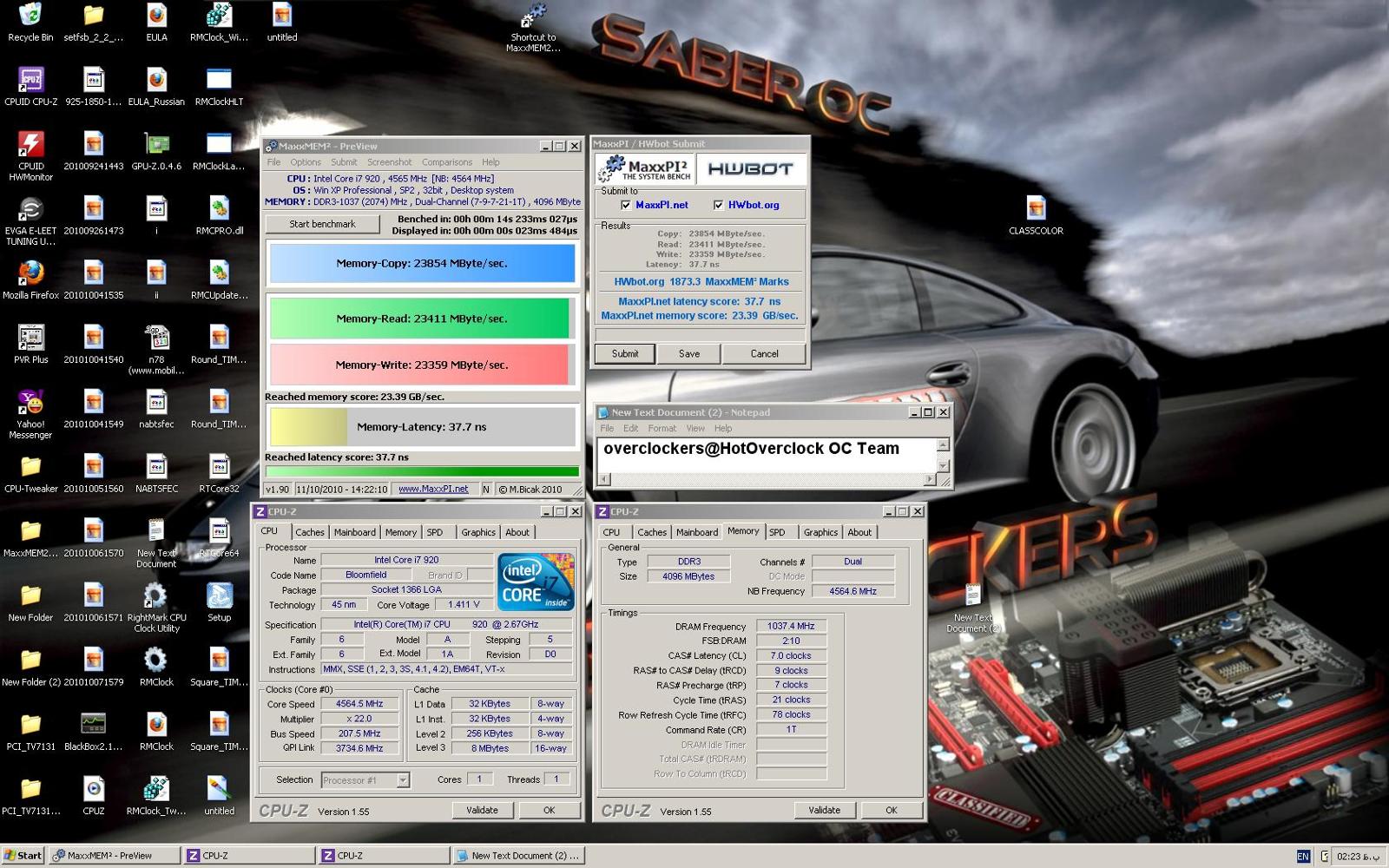Open the CPU-Tweaker folder icon

pyautogui.click(x=30, y=473)
